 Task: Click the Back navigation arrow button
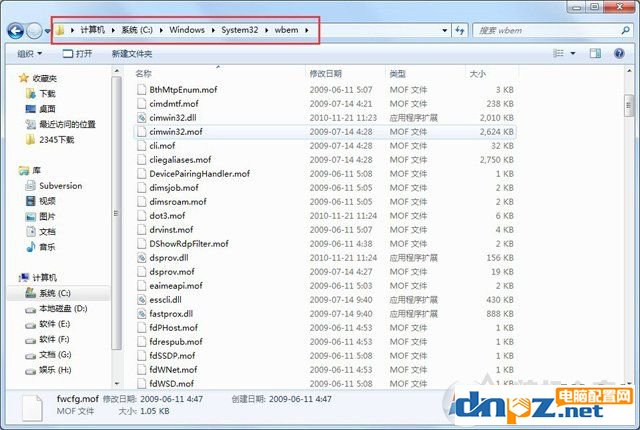[16, 31]
